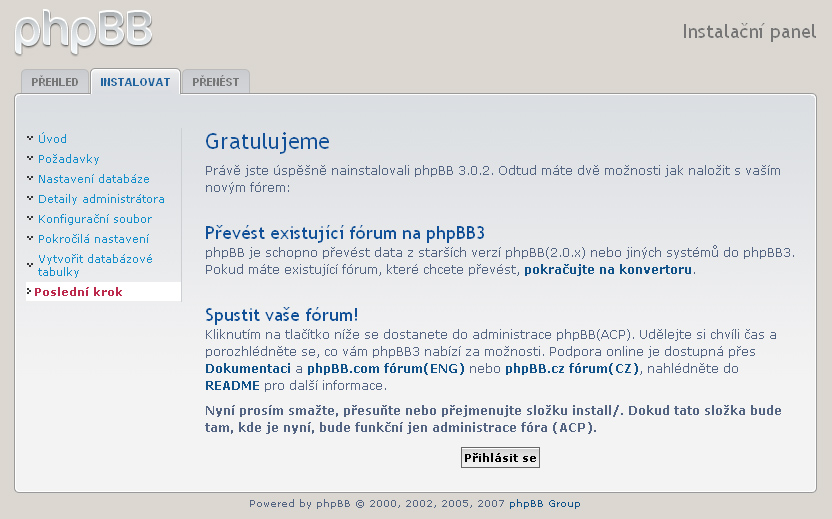The image size is (832, 519).
Task: Open the PŘENÉST tab
Action: 215,82
